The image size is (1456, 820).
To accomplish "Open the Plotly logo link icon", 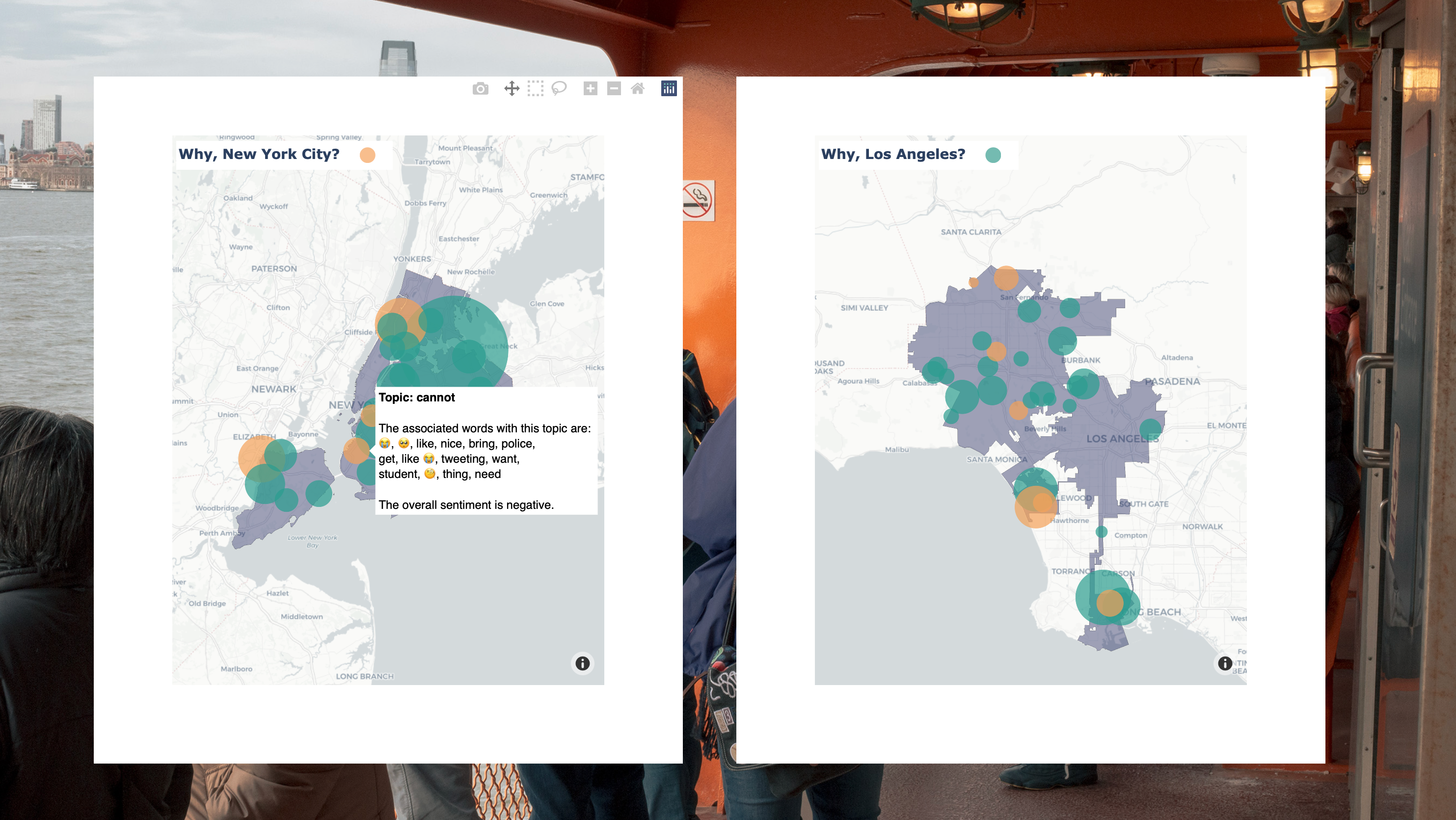I will [669, 89].
